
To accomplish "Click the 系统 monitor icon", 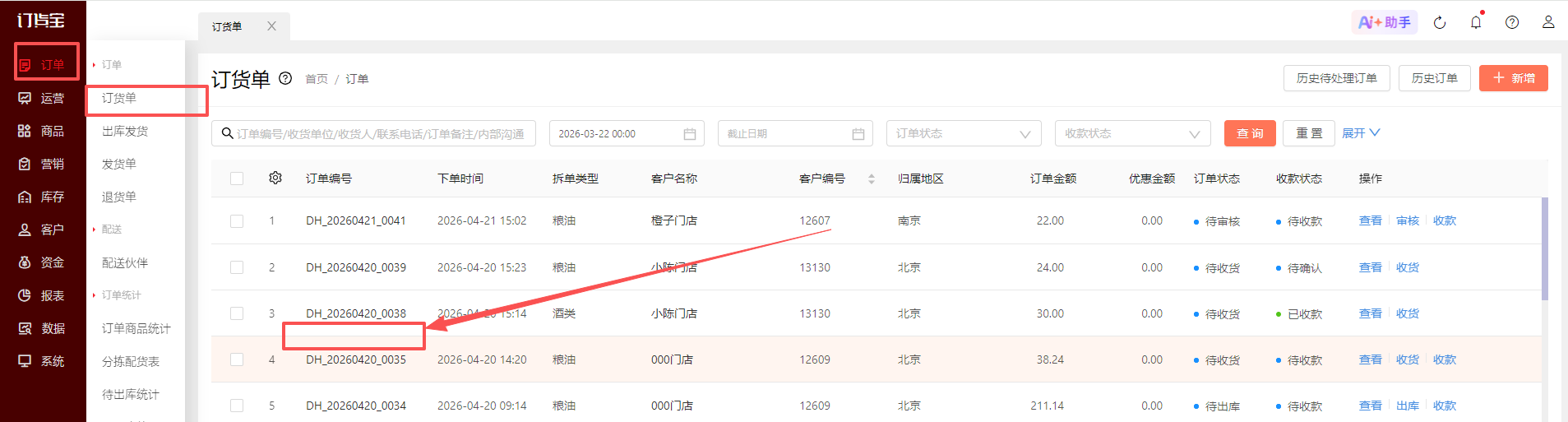I will point(25,361).
